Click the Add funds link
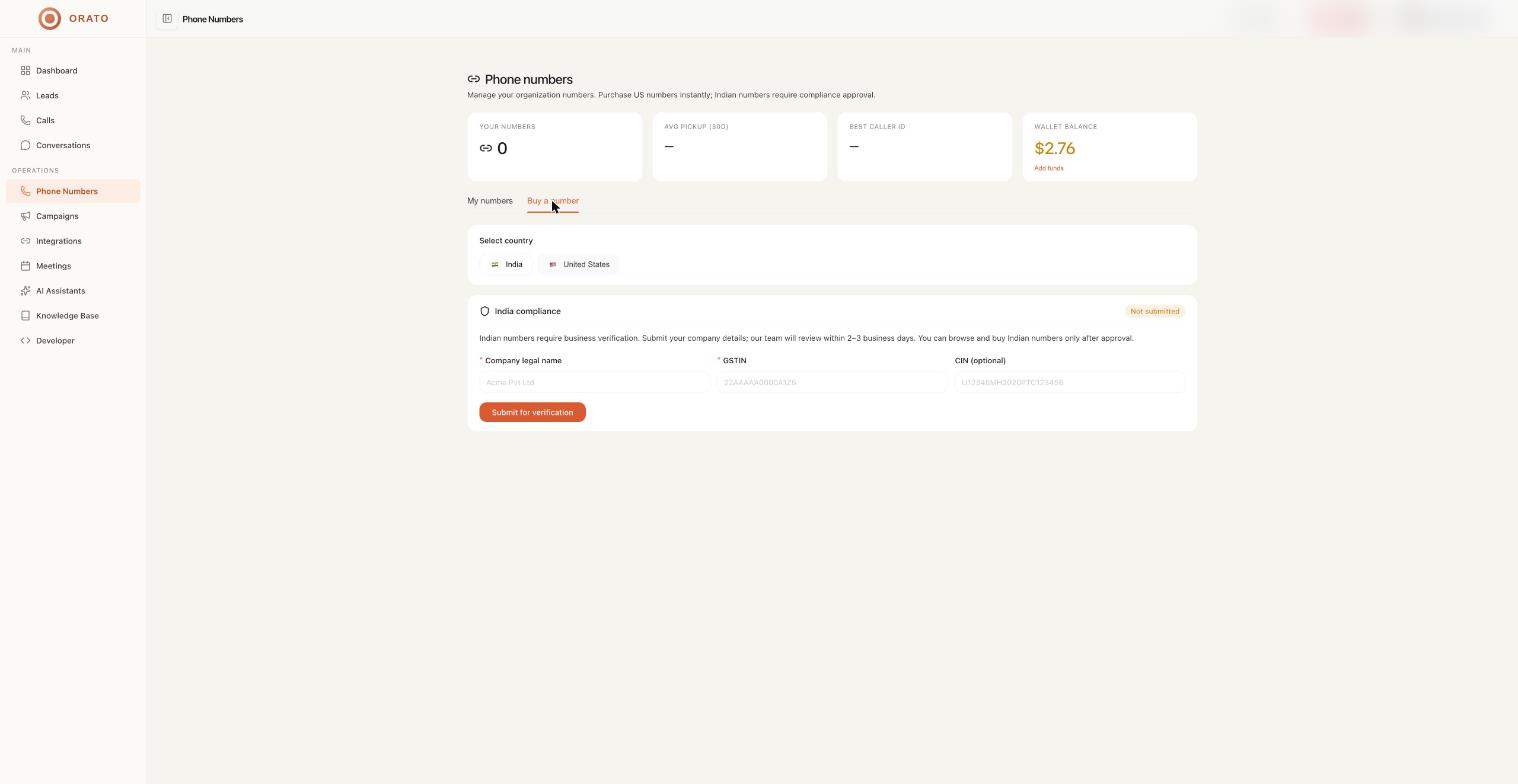Screen dimensions: 1518x784 coord(1049,168)
